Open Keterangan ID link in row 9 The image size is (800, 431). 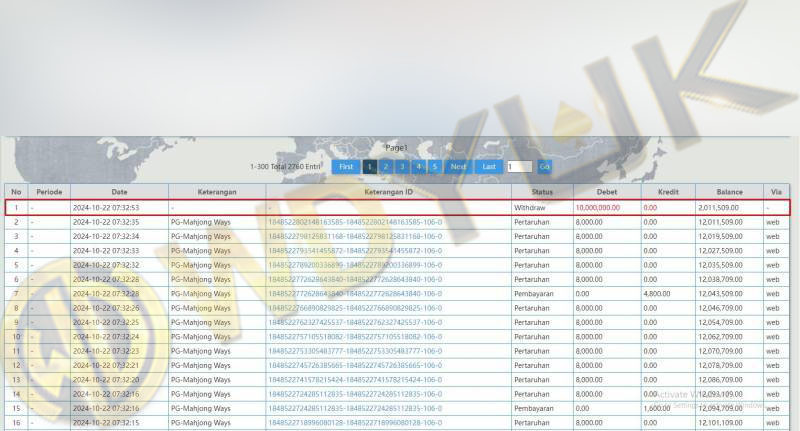355,322
